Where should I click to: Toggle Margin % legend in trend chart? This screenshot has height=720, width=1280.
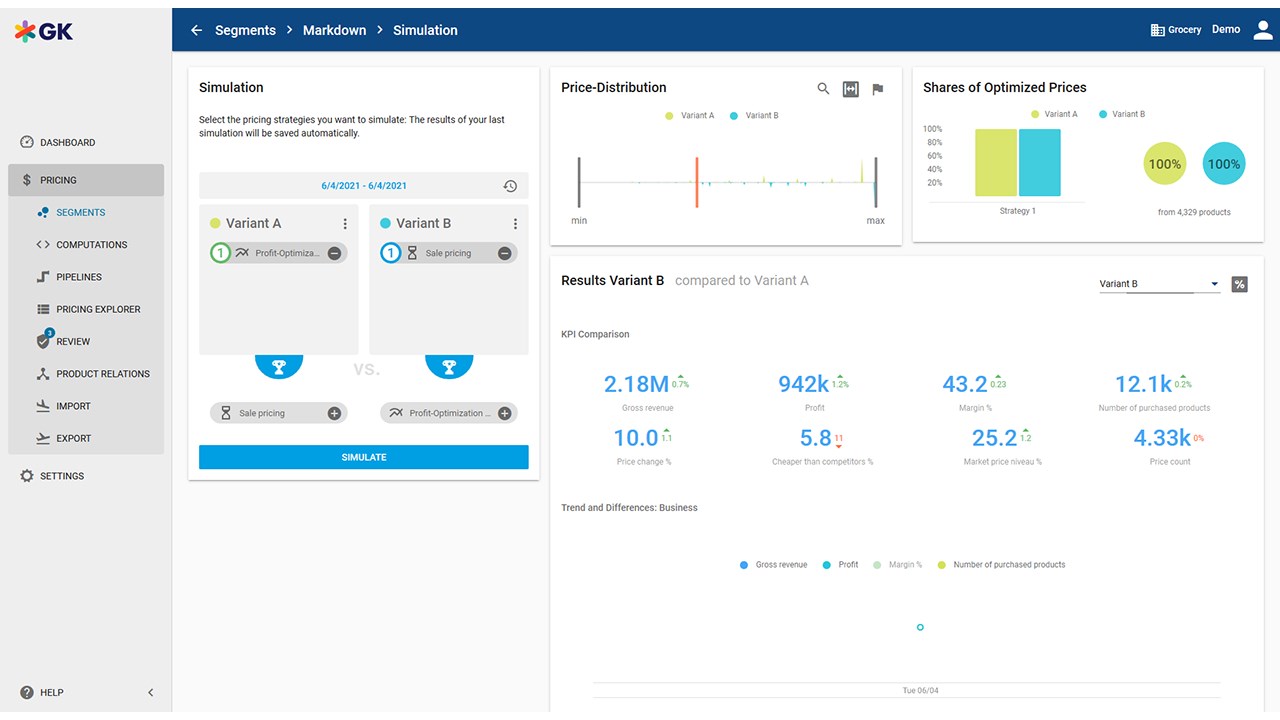pos(897,565)
